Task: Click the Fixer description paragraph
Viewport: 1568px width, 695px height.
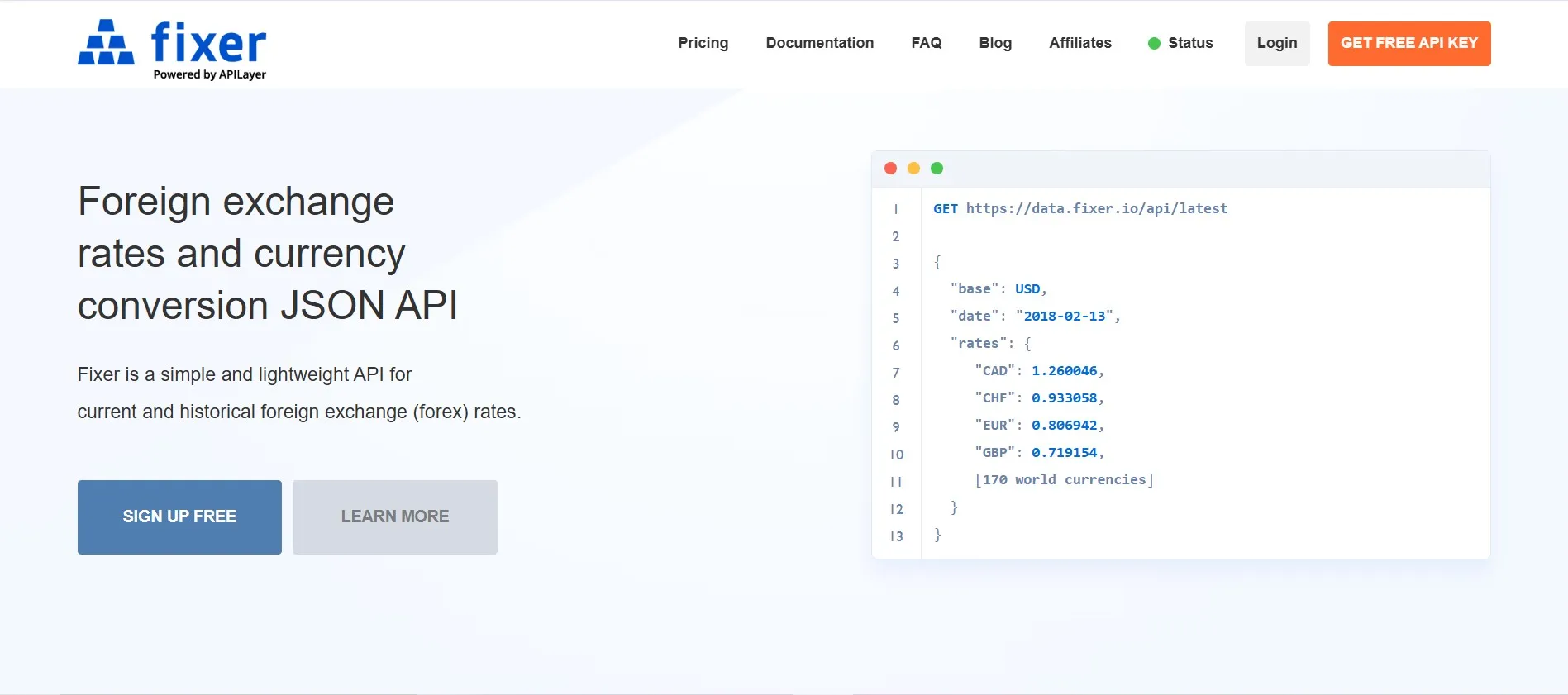Action: click(299, 393)
